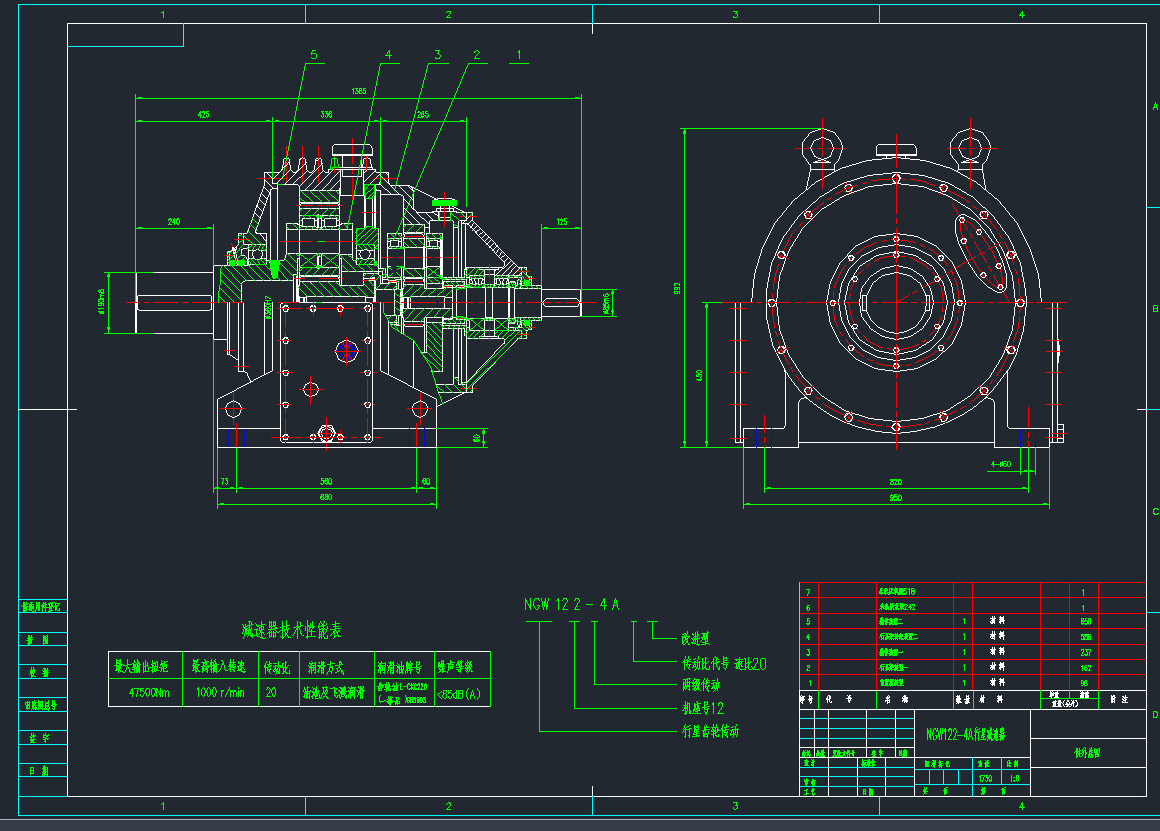Click zone marker 3 on top border
This screenshot has width=1160, height=831.
tap(735, 15)
